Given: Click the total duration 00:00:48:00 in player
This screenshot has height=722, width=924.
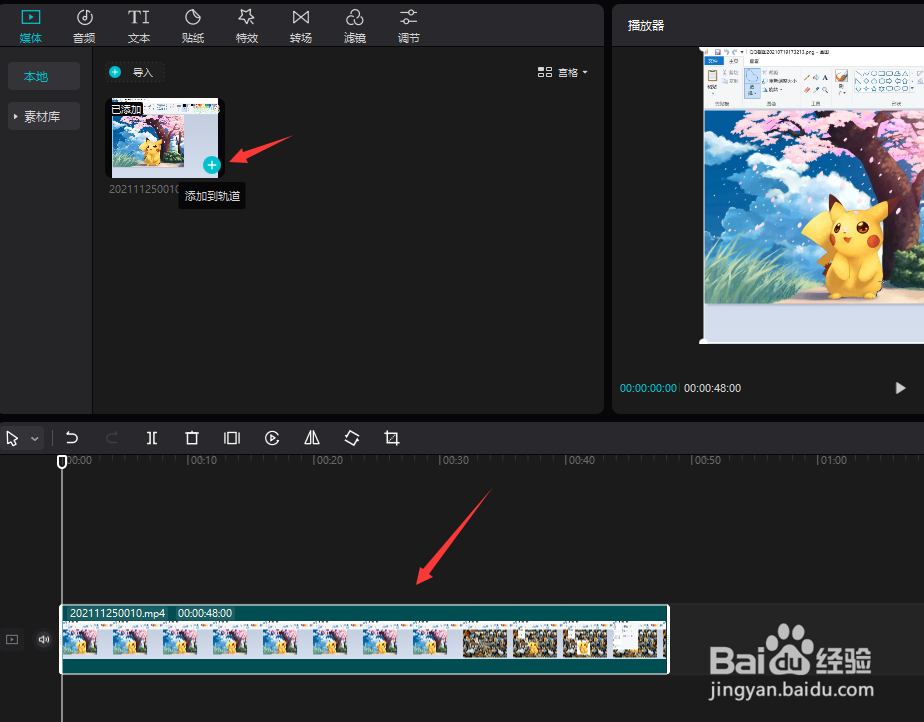Looking at the screenshot, I should pos(712,388).
